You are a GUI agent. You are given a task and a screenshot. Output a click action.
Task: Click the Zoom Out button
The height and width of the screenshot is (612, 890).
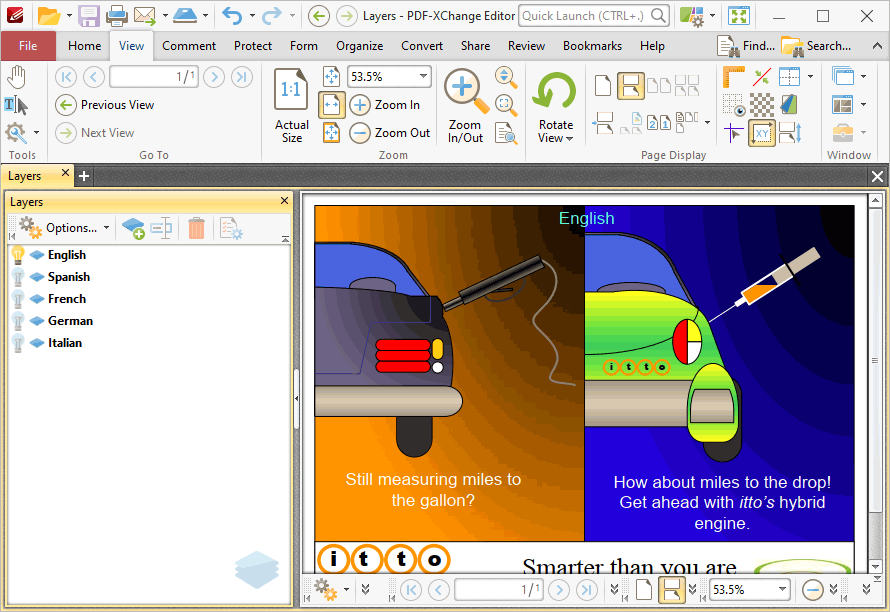(390, 133)
